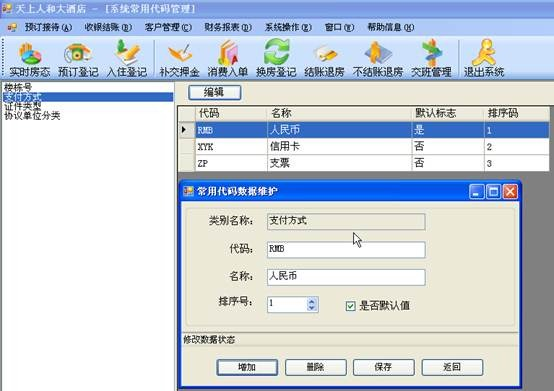This screenshot has width=554, height=391.
Task: Select 证件类型 in the category list
Action: pos(88,106)
